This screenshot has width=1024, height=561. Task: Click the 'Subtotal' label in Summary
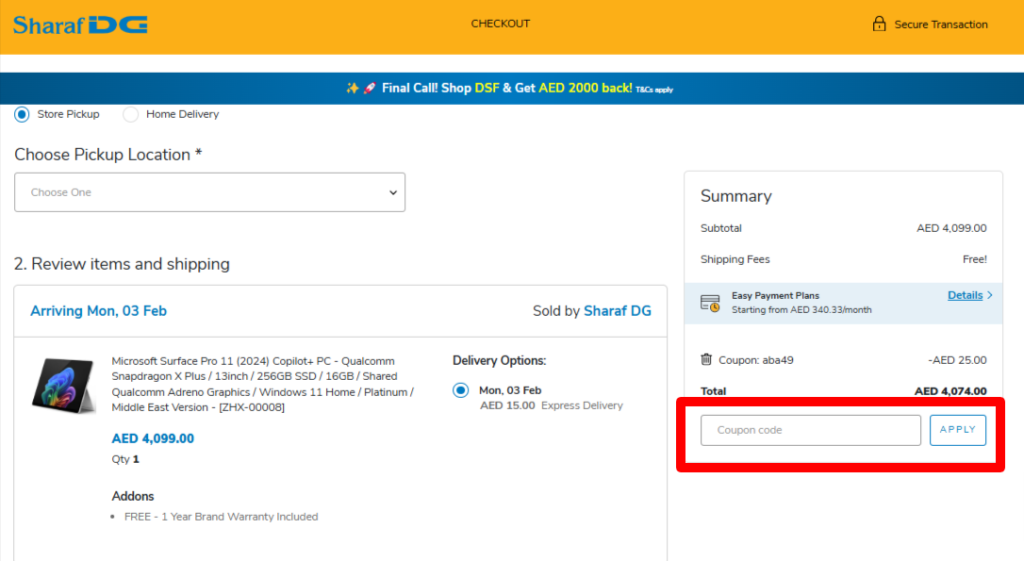tap(720, 228)
